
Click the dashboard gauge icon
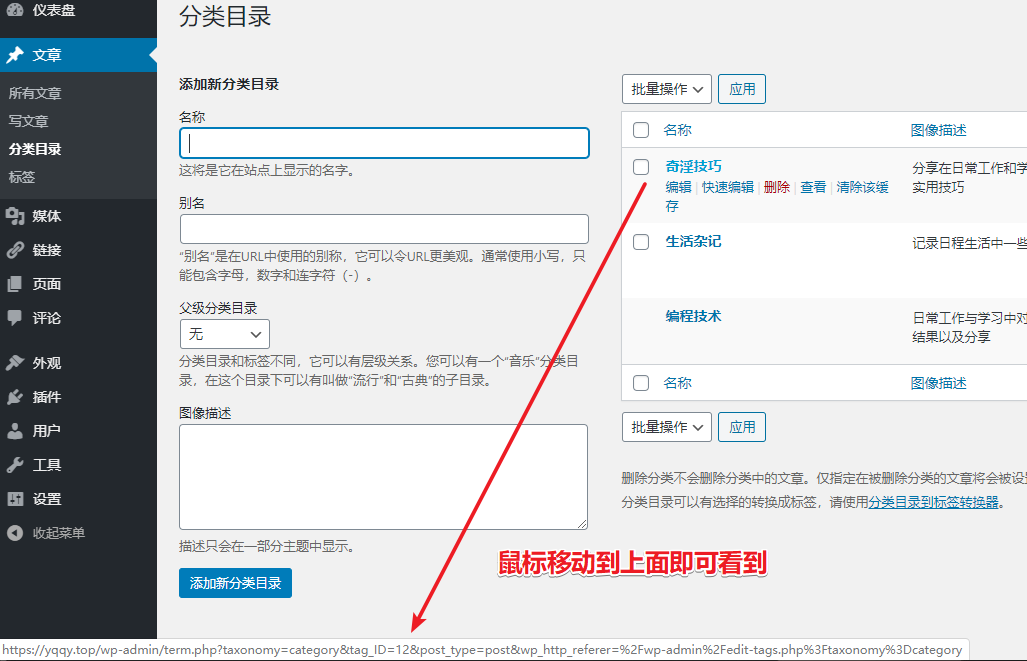click(x=15, y=9)
